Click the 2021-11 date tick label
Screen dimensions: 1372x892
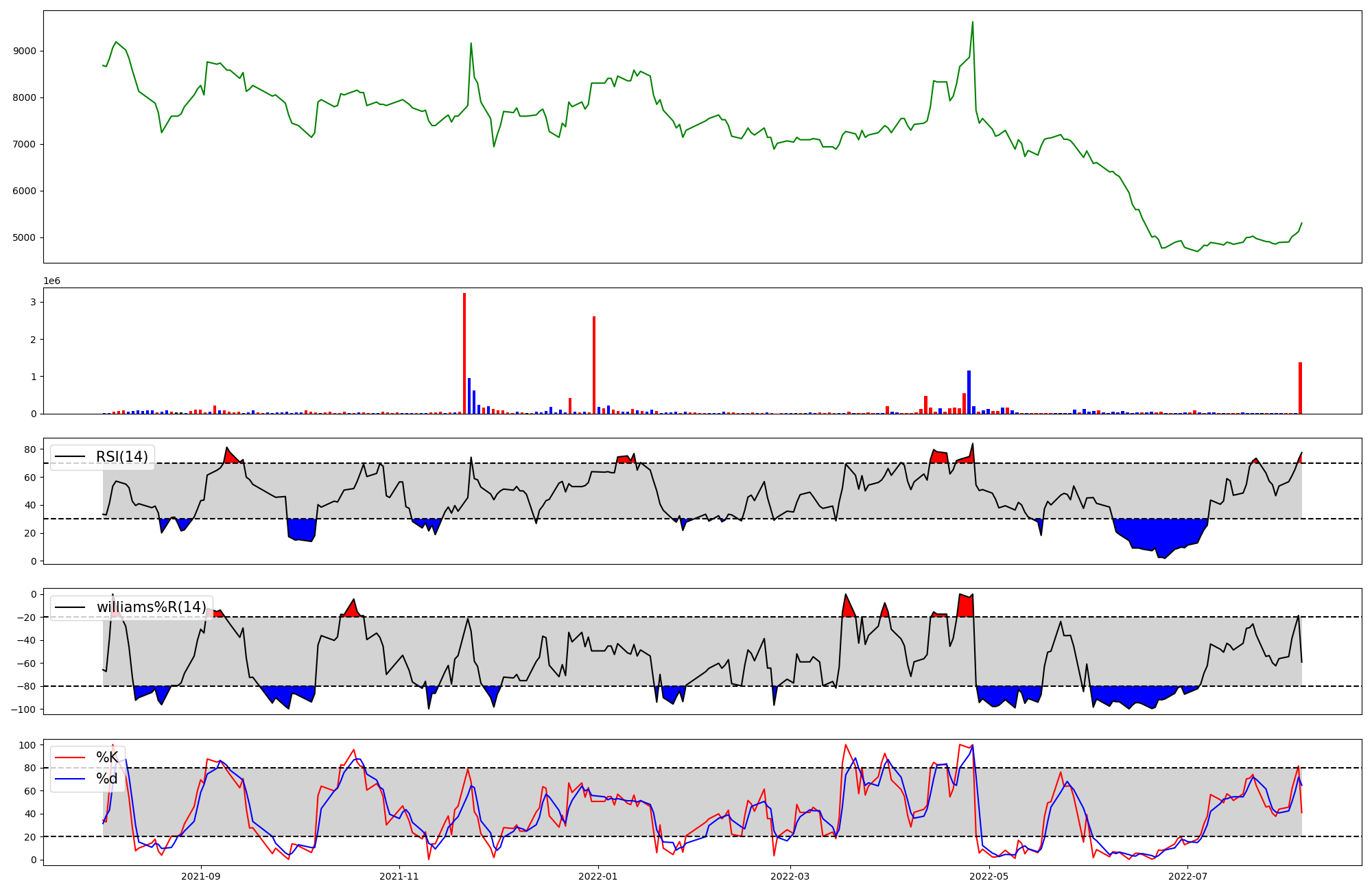(x=399, y=876)
